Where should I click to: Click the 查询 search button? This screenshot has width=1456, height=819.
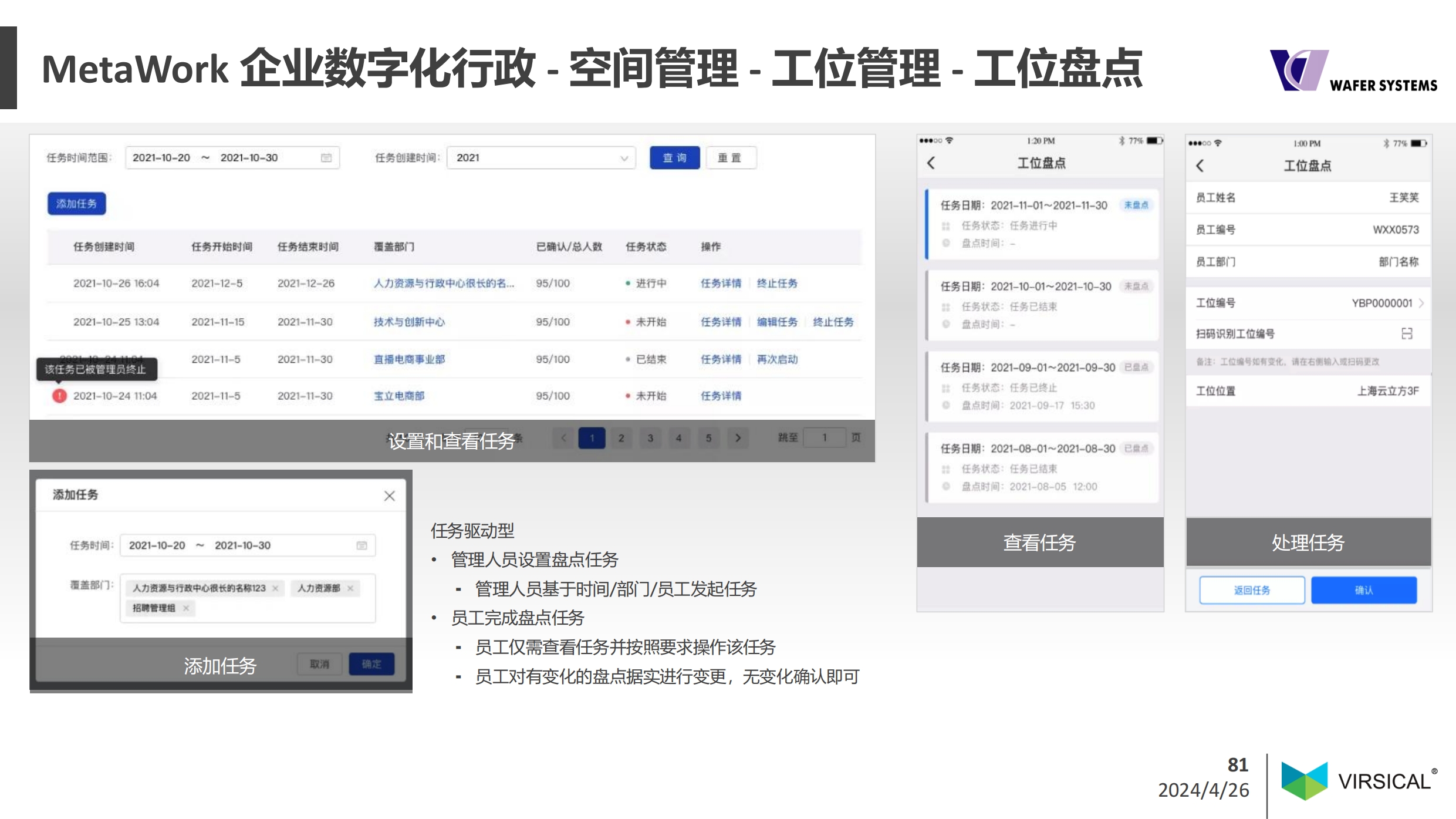pos(674,158)
